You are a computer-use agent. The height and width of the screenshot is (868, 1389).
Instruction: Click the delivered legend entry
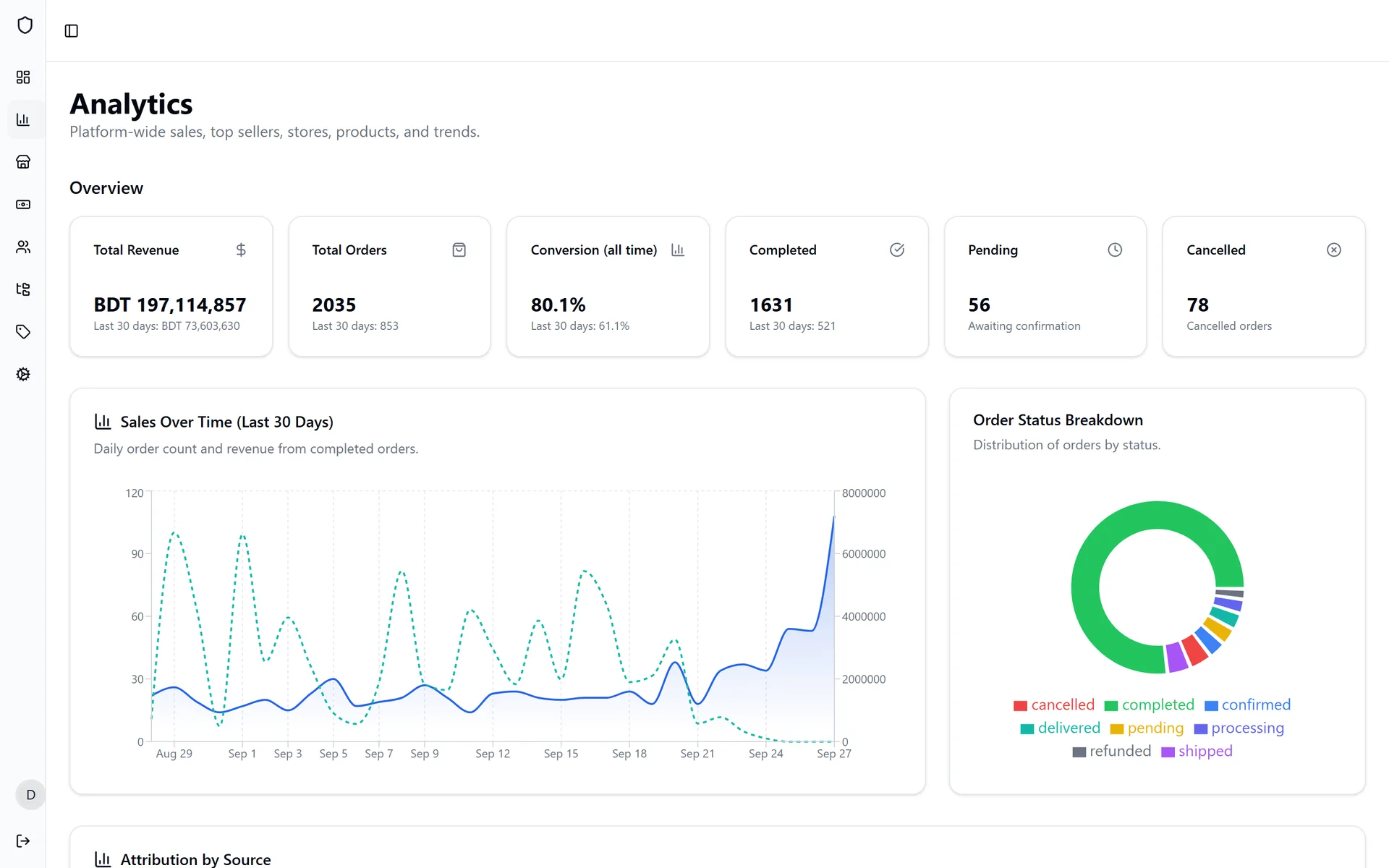click(x=1060, y=728)
